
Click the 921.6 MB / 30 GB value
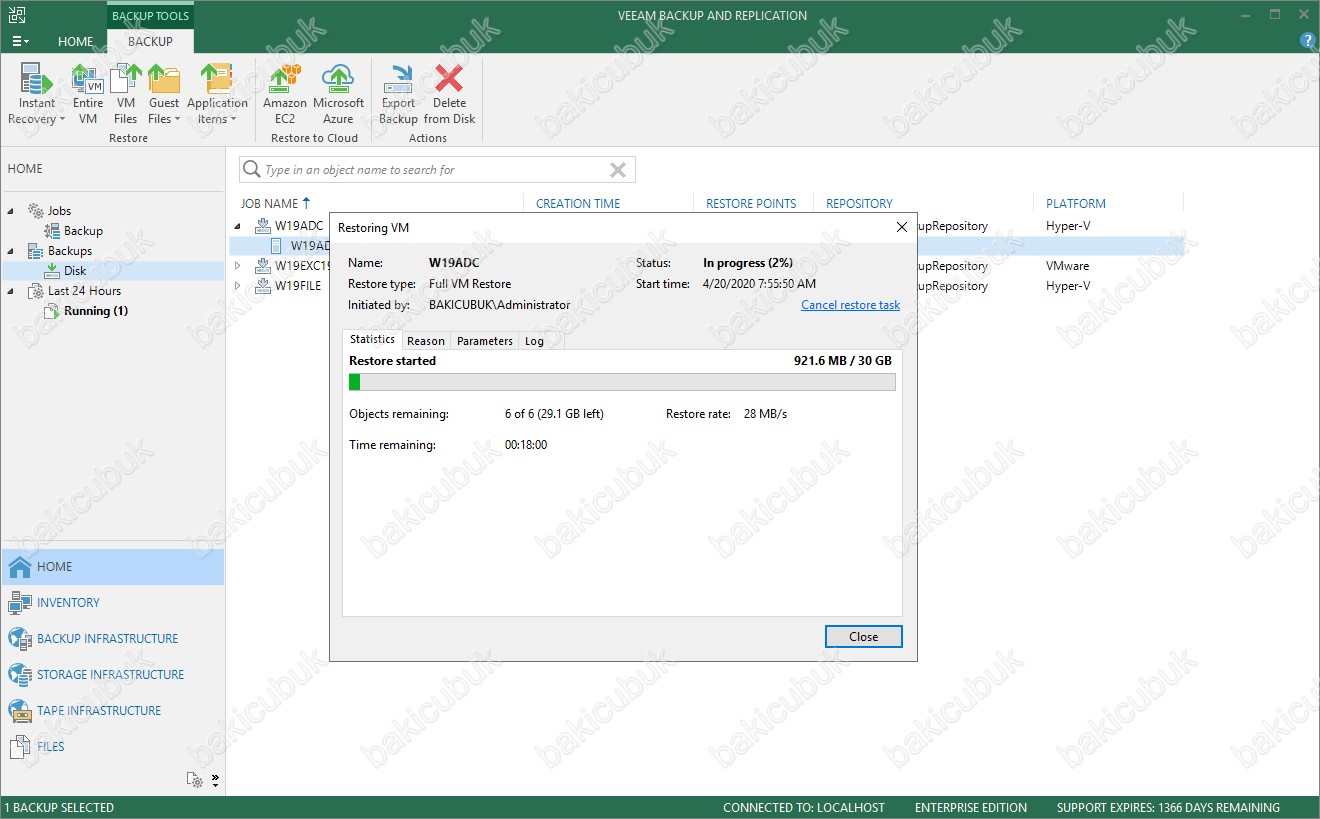[x=842, y=361]
